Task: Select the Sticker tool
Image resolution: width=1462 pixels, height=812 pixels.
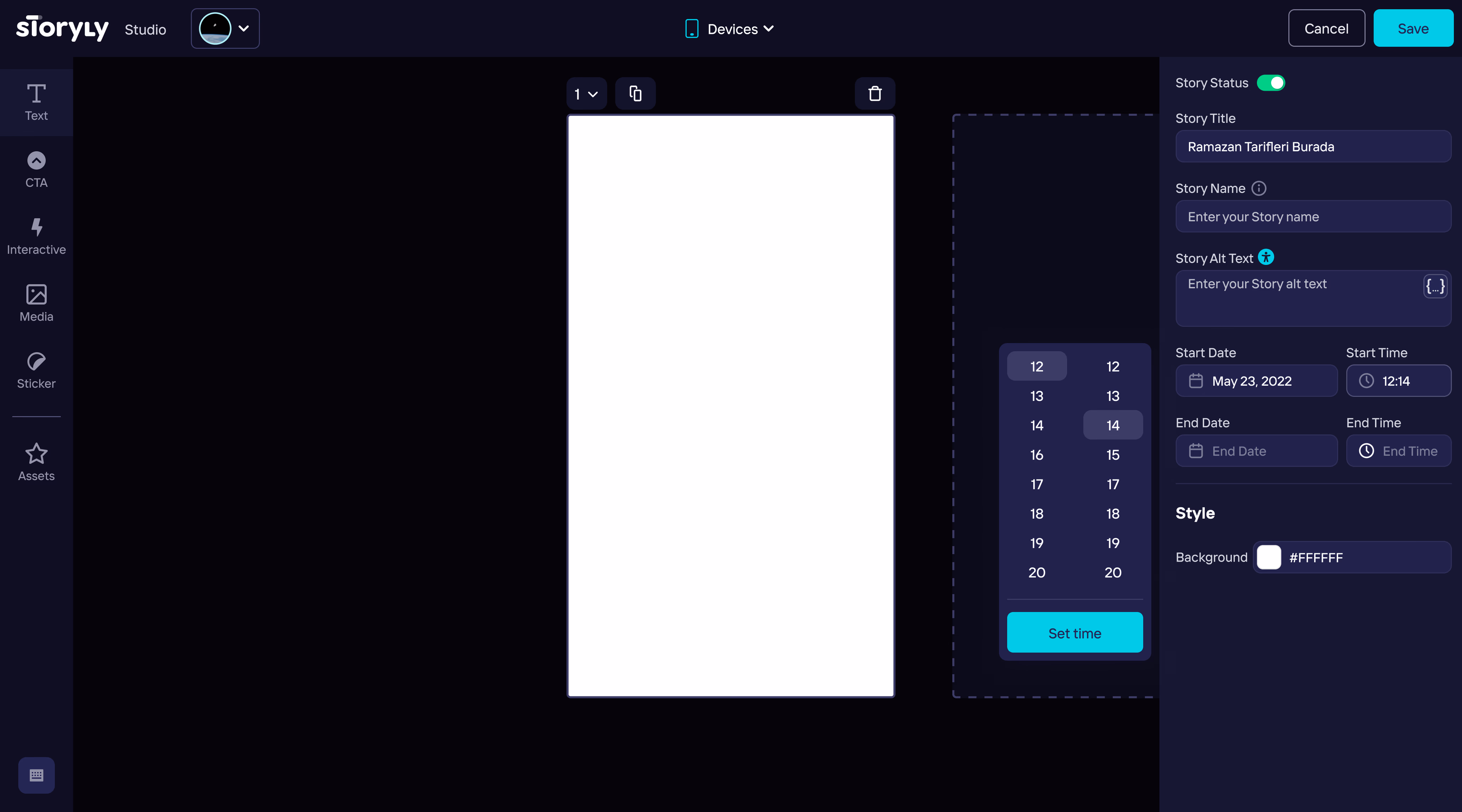Action: pos(36,371)
